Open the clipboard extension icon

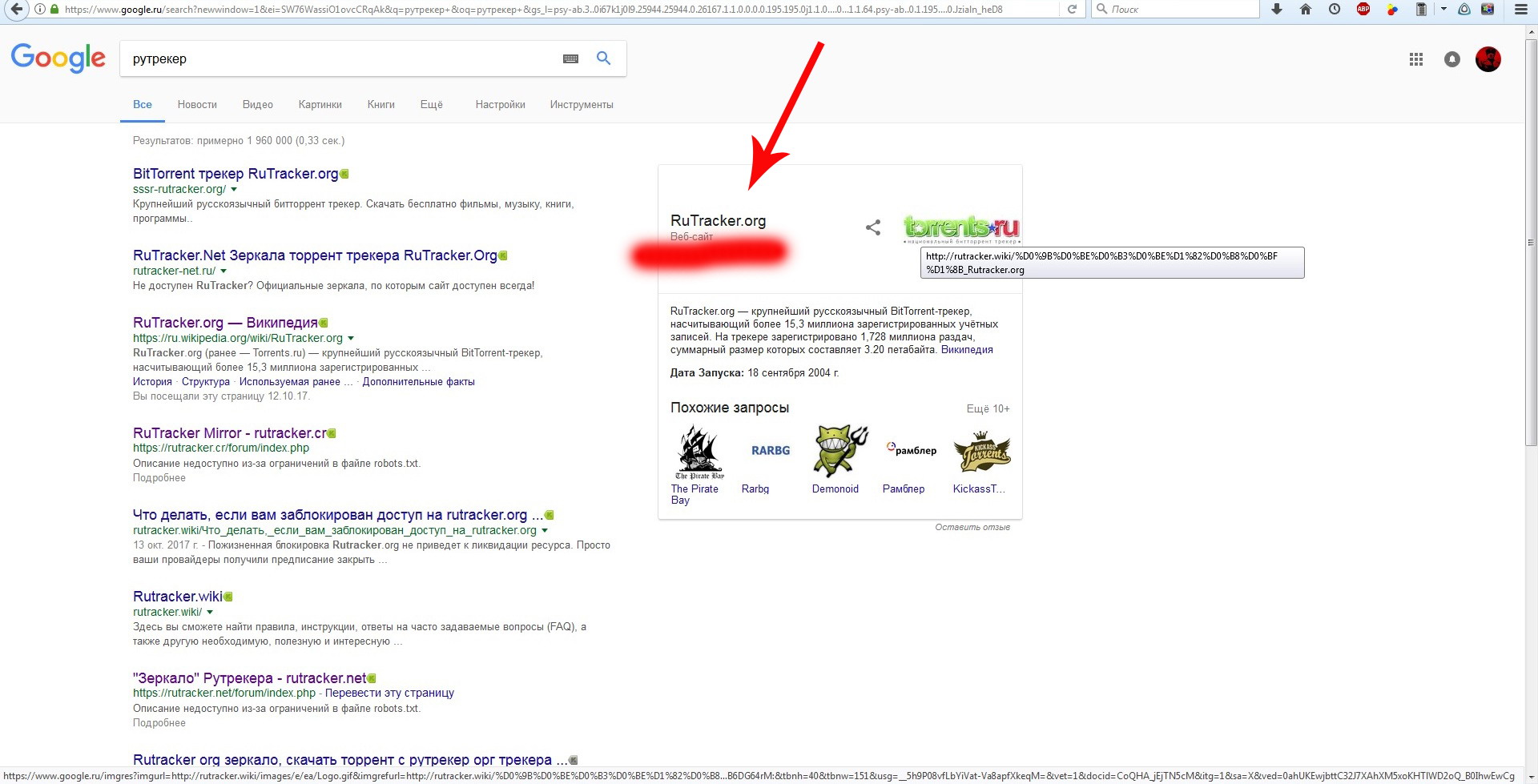[x=1421, y=10]
